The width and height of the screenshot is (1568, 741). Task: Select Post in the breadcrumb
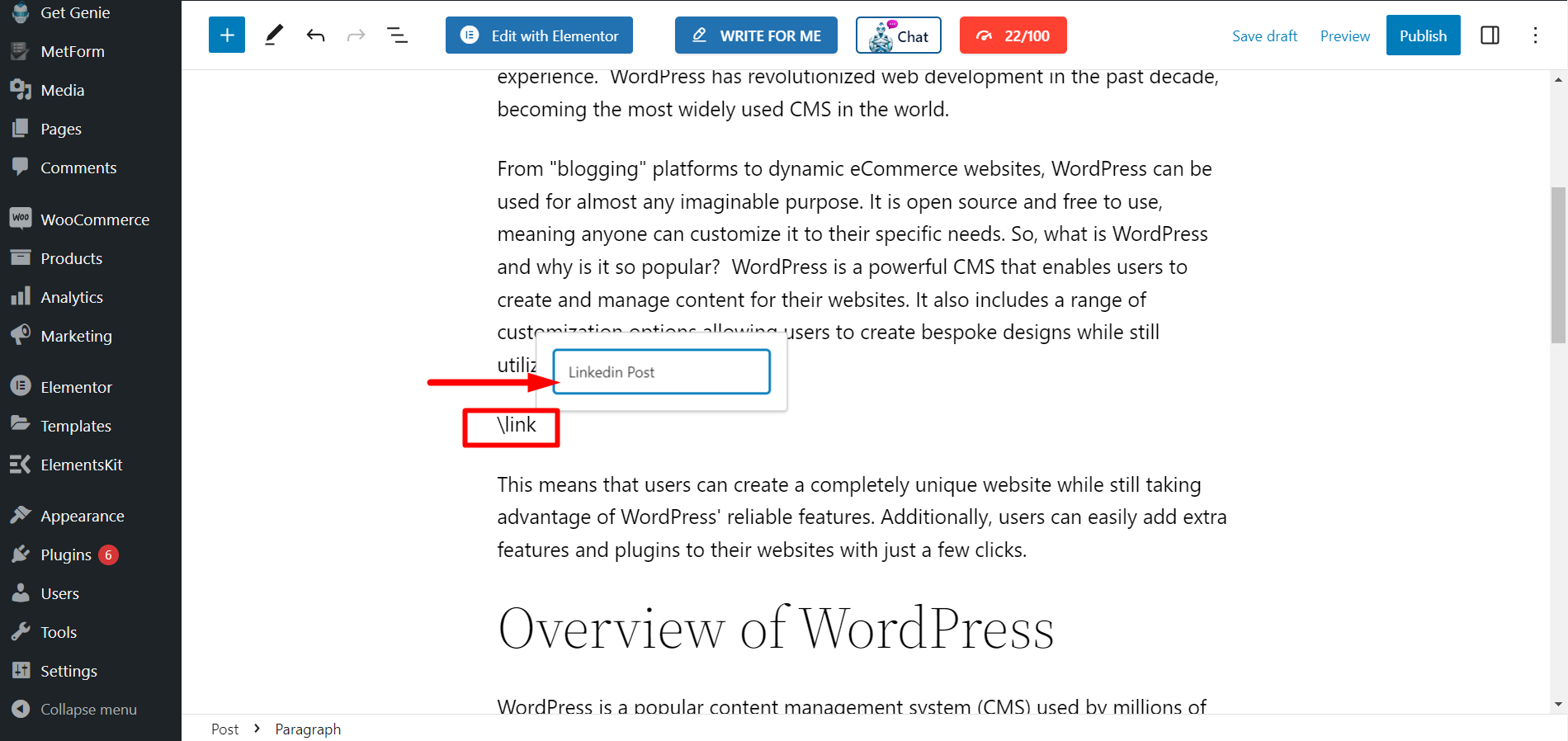pos(224,729)
